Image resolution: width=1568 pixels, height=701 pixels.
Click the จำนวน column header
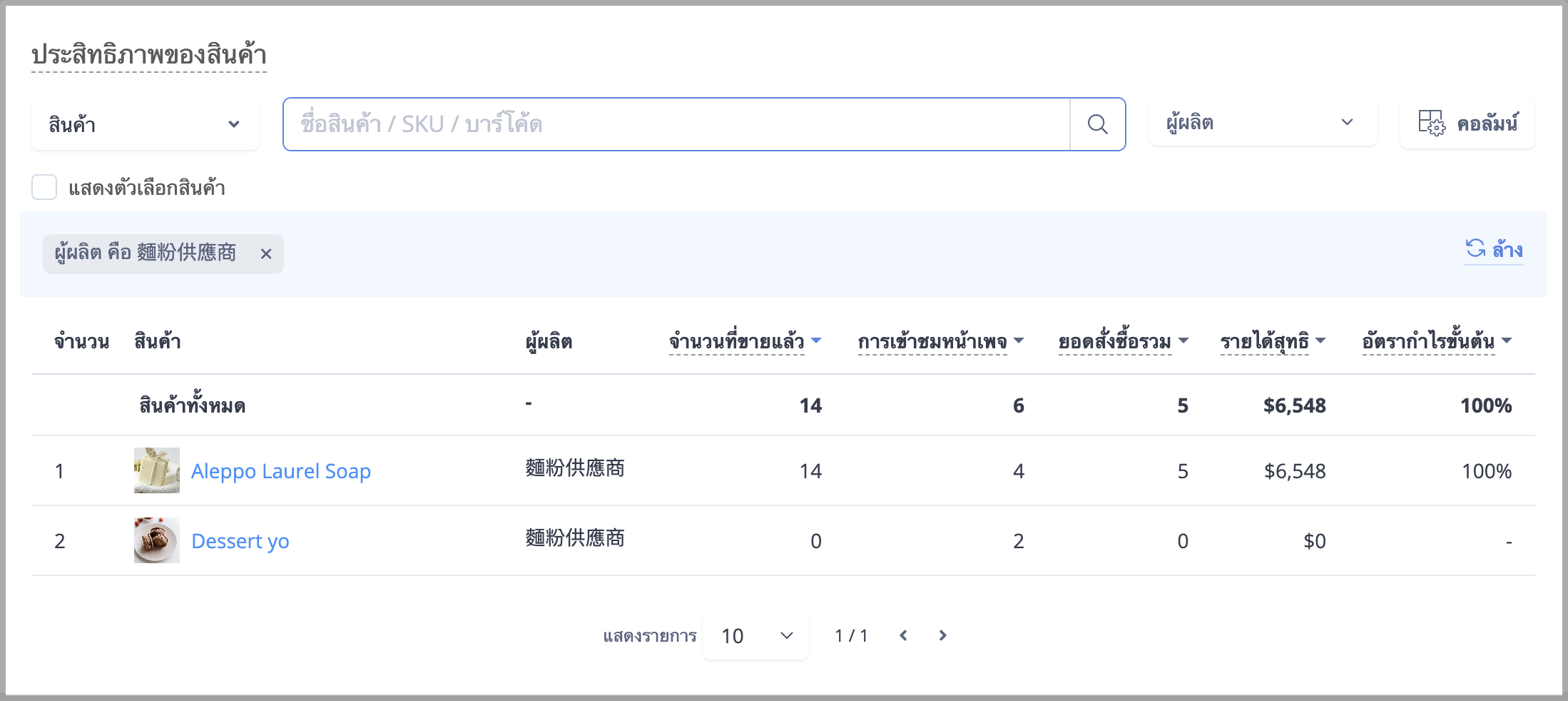(x=82, y=341)
